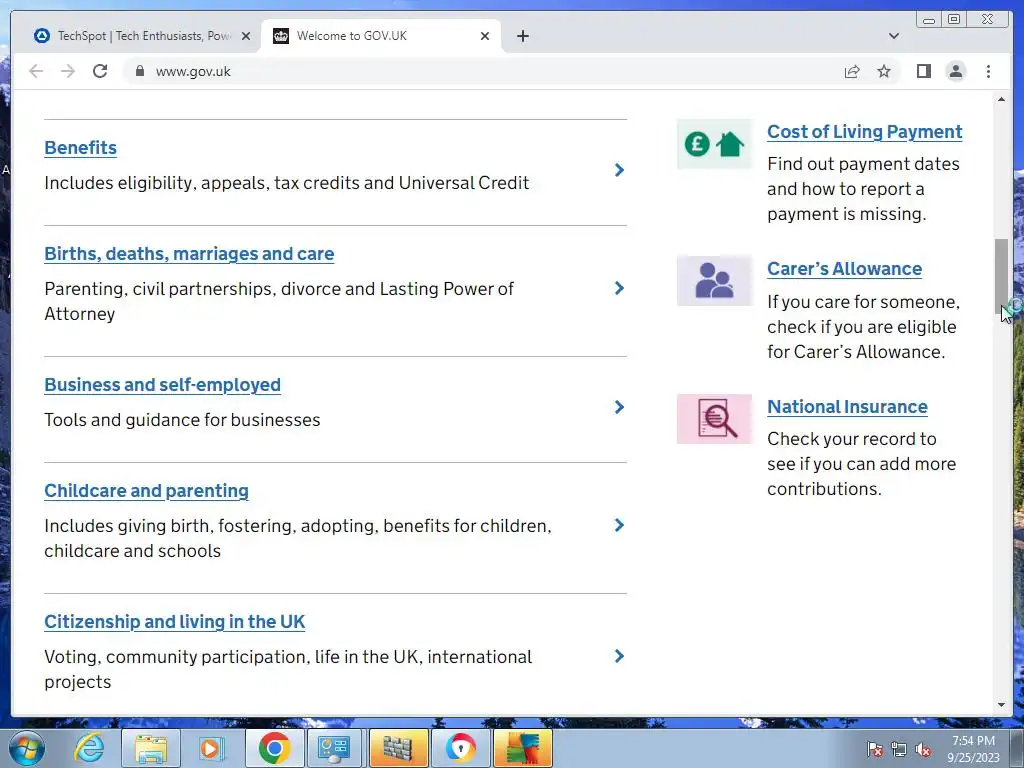This screenshot has height=768, width=1024.
Task: Click chevron beside Births, deaths, marriages row
Action: pyautogui.click(x=619, y=288)
